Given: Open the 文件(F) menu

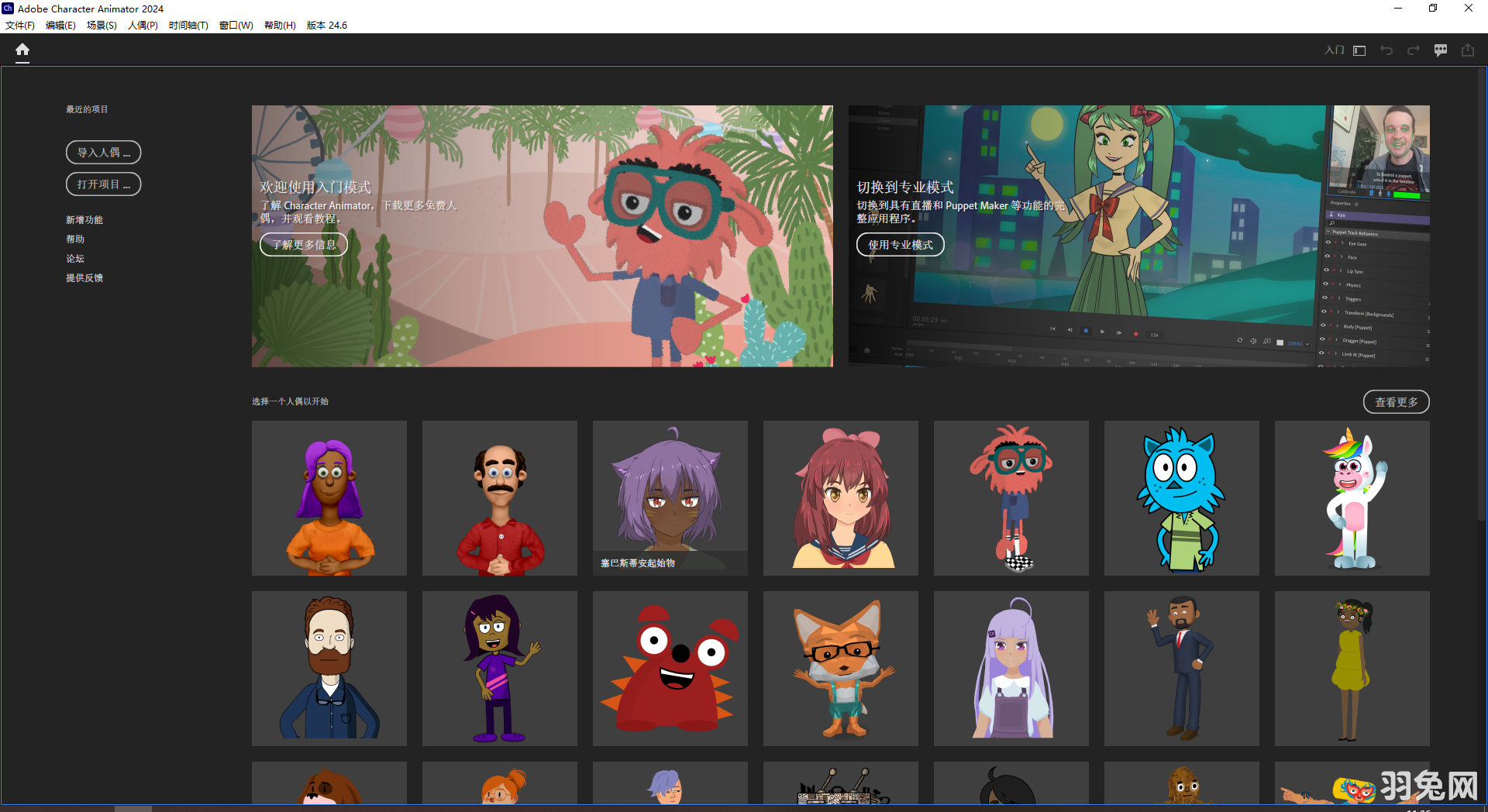Looking at the screenshot, I should coord(20,25).
